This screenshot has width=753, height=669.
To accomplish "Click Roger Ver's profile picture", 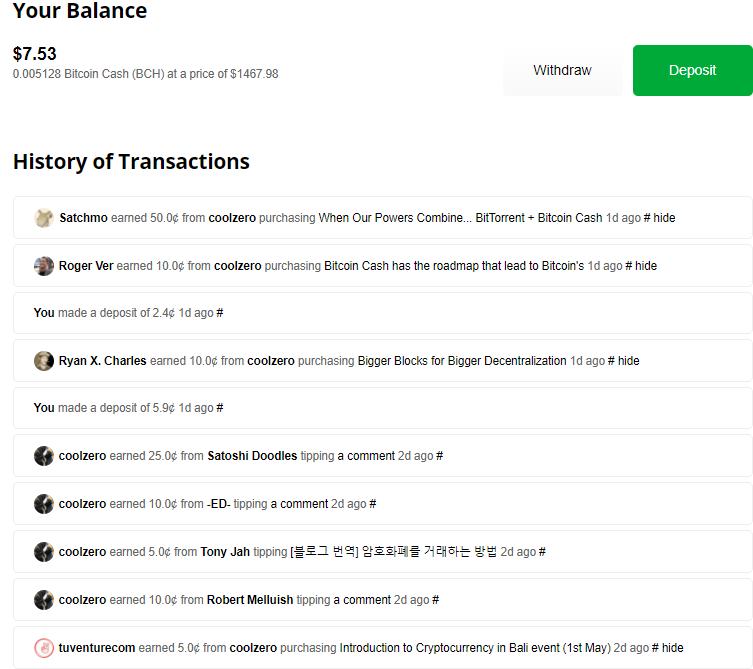I will tap(43, 266).
